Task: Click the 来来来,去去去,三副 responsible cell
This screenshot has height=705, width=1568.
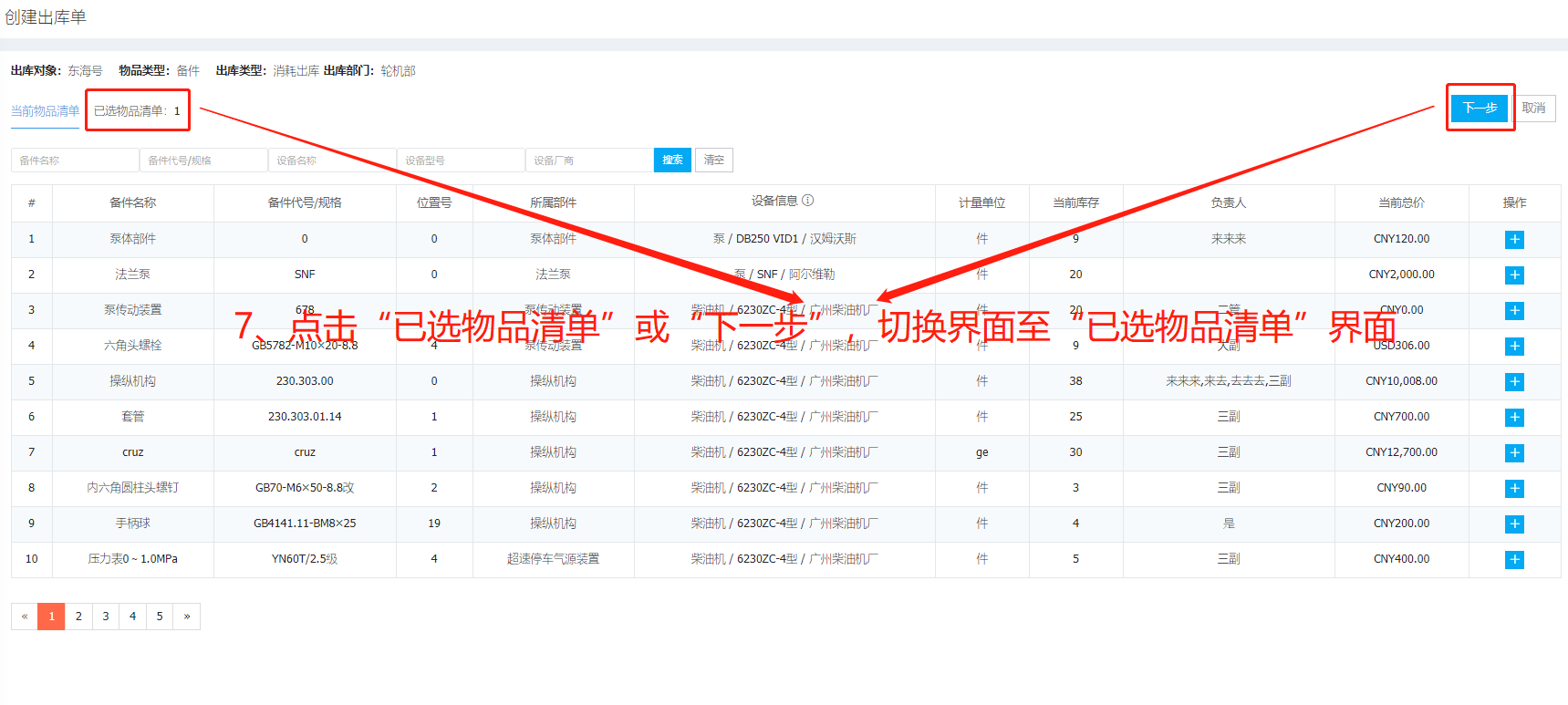Action: click(1229, 381)
